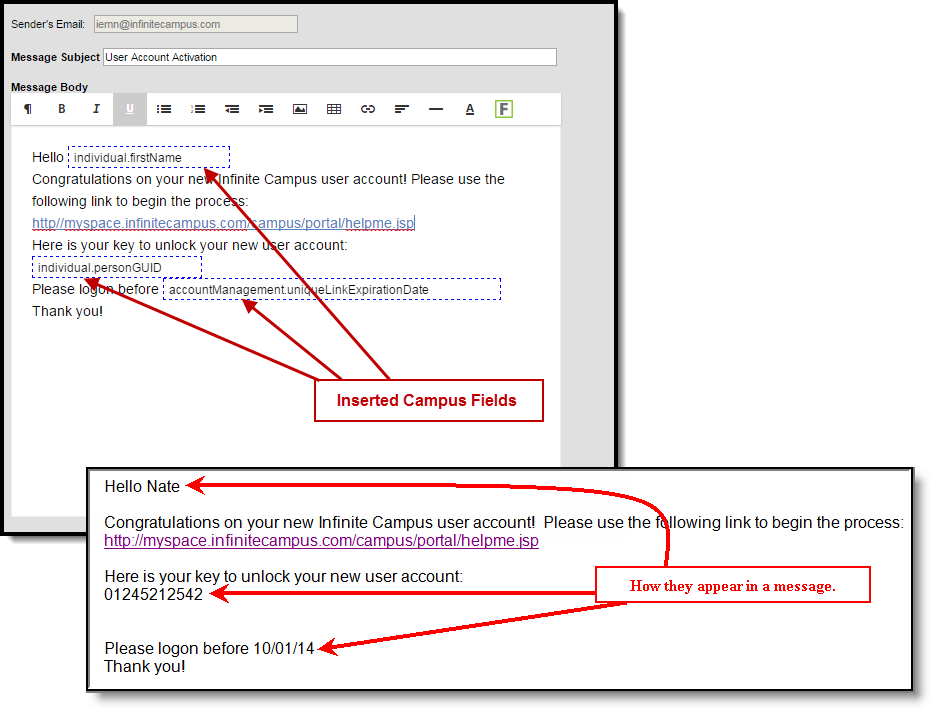Select the individual.firstName field
The height and width of the screenshot is (709, 935).
149,158
